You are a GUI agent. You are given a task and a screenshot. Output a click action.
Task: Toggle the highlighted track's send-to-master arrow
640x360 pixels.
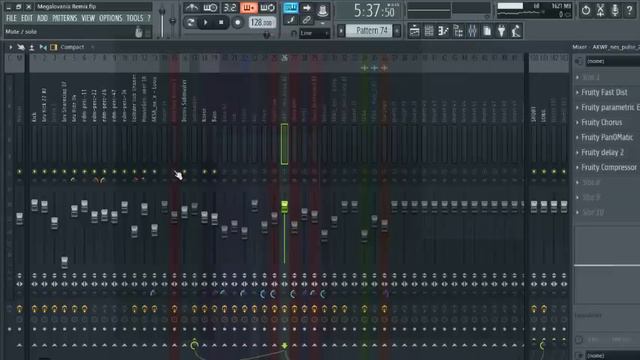click(x=284, y=346)
